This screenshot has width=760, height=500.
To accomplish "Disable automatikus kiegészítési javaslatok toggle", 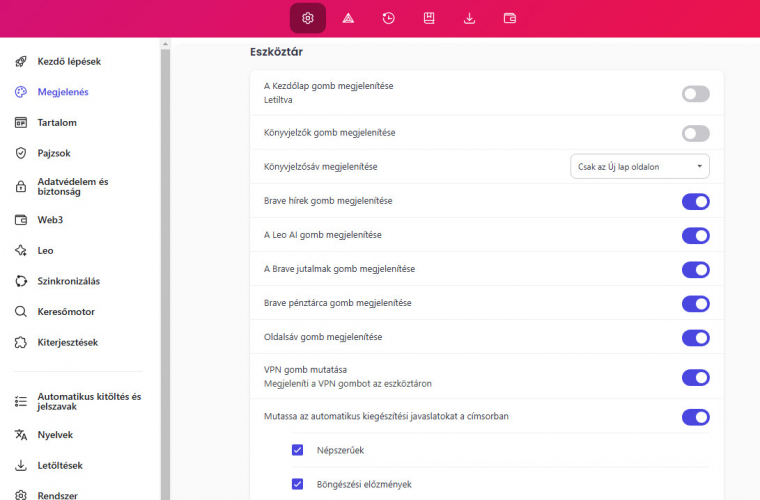I will [x=696, y=417].
